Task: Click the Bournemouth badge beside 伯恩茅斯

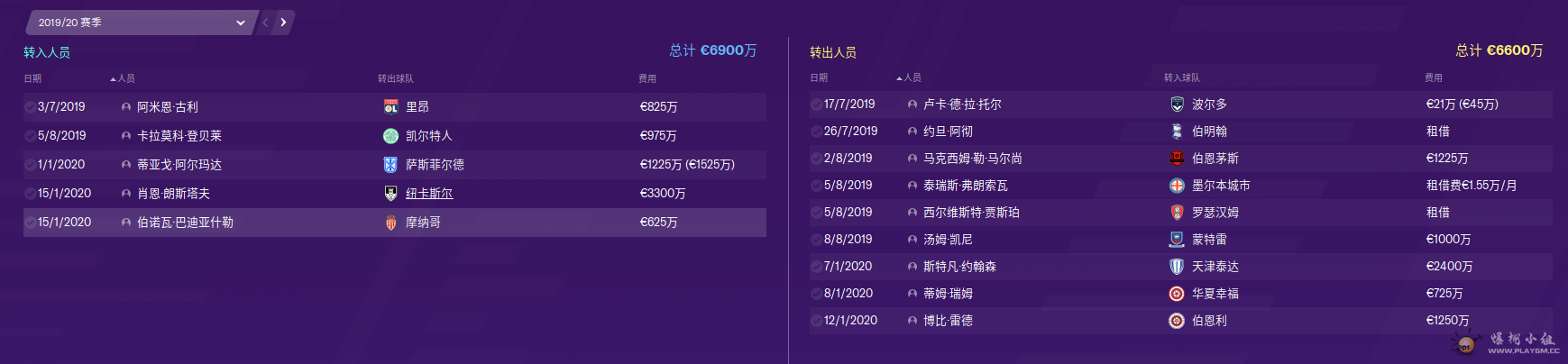Action: [1177, 159]
